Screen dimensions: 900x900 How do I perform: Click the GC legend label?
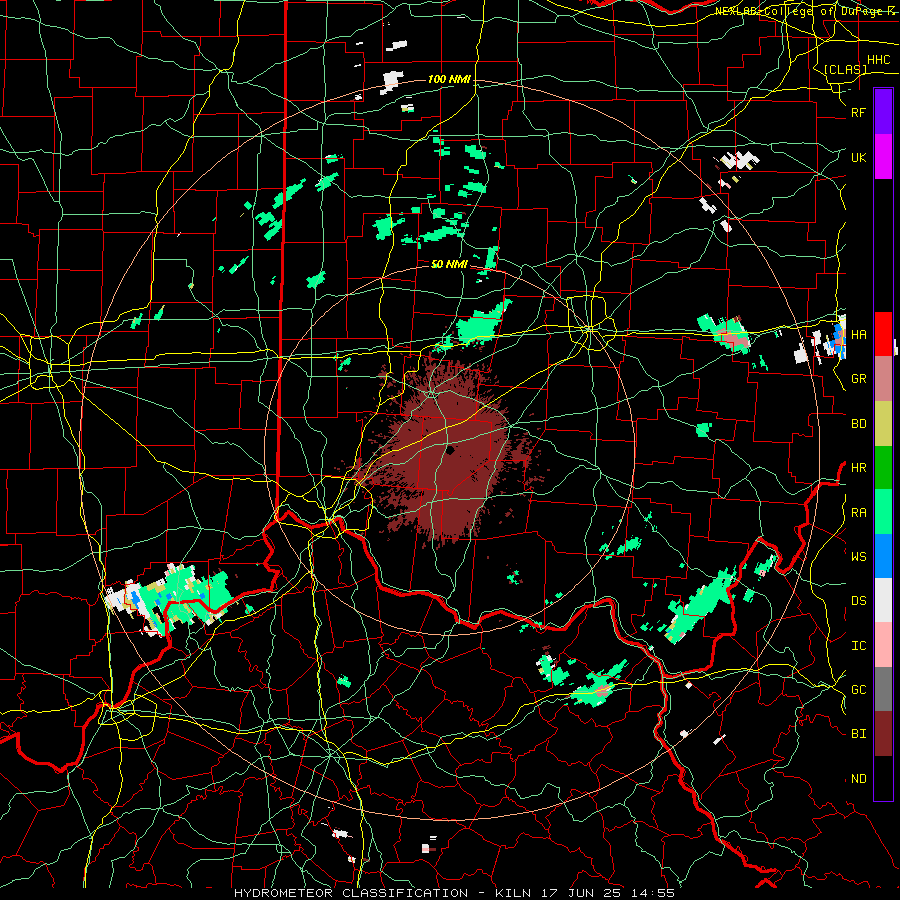click(x=858, y=690)
